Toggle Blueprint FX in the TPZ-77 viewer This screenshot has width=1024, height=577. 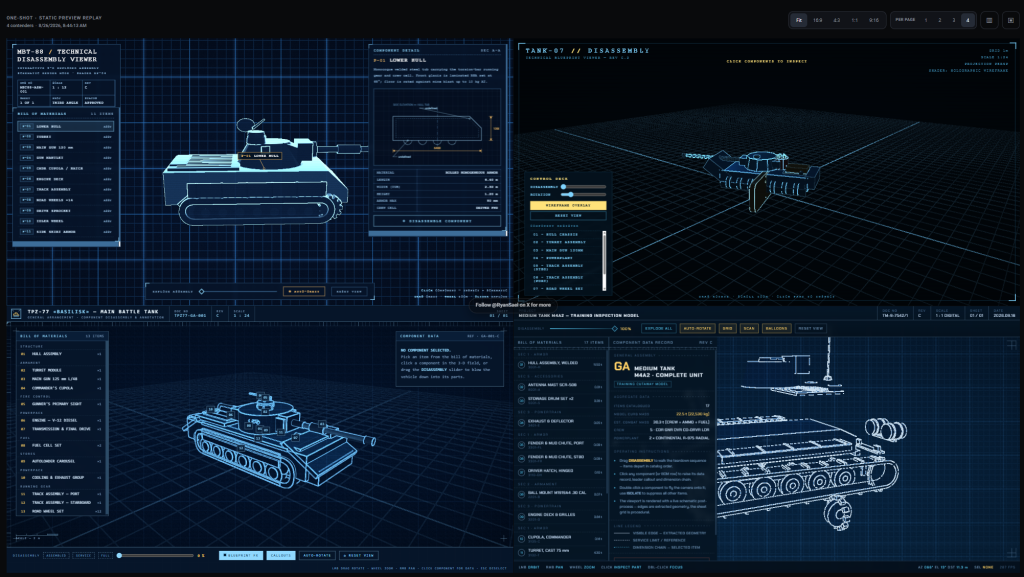pyautogui.click(x=241, y=555)
